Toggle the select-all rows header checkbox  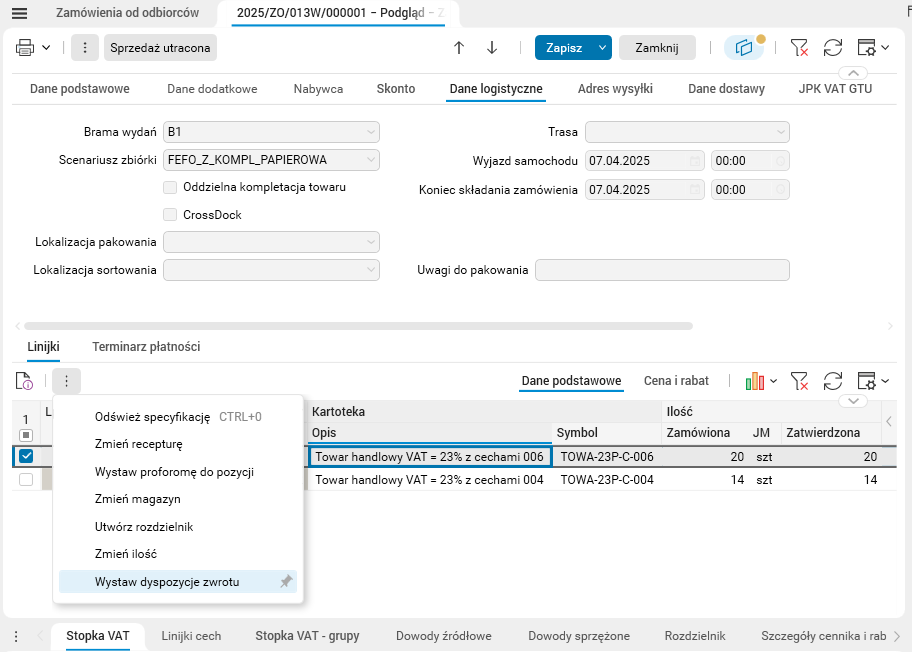coord(26,435)
